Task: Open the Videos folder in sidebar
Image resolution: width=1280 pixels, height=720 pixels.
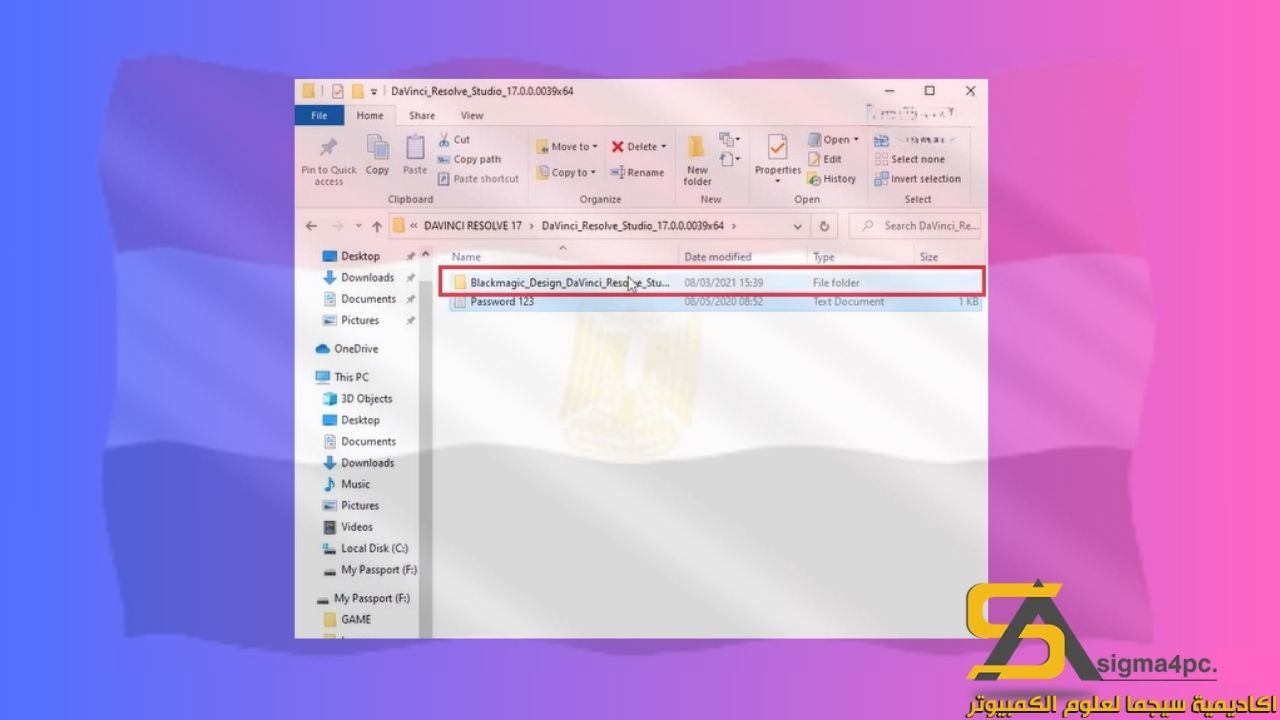Action: tap(347, 527)
